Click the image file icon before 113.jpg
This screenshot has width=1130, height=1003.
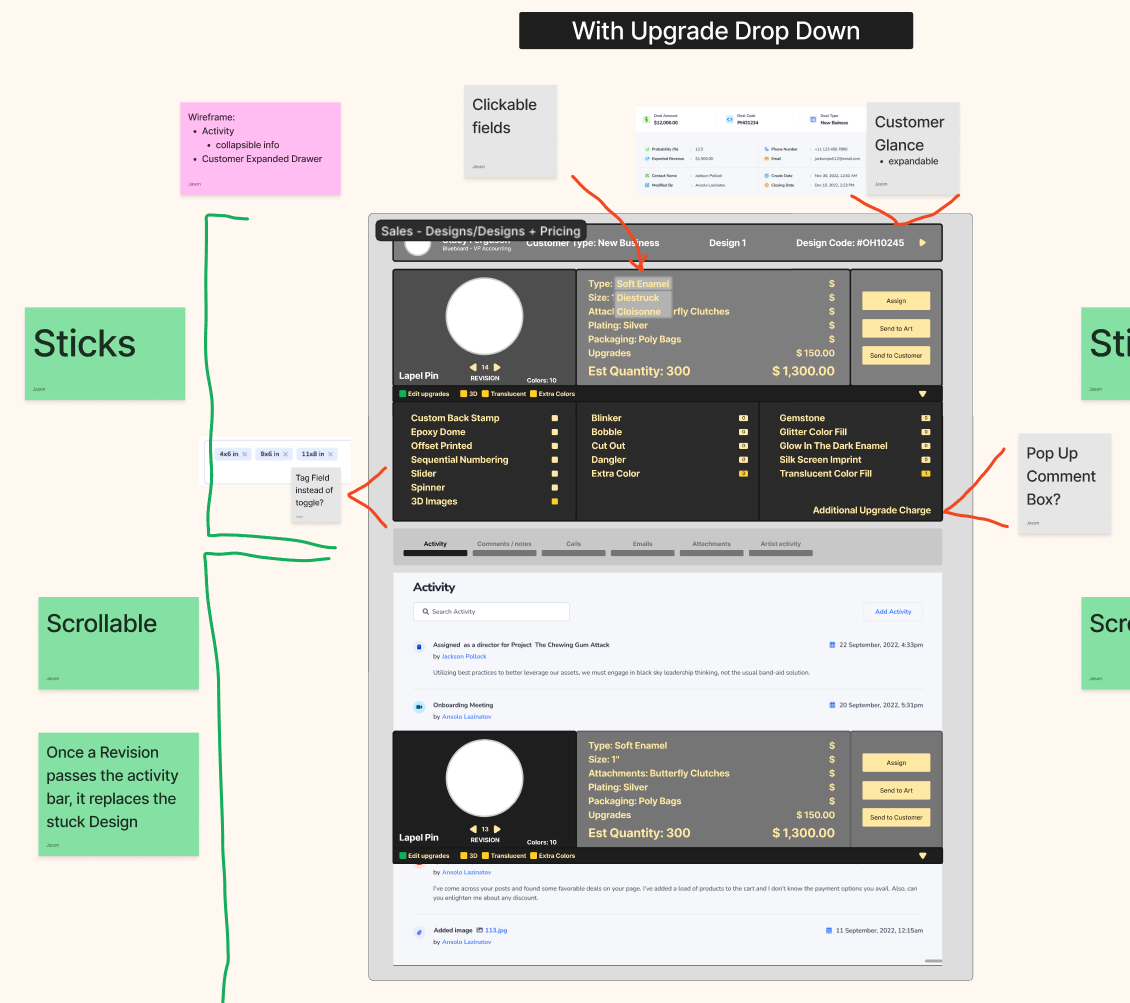(480, 930)
